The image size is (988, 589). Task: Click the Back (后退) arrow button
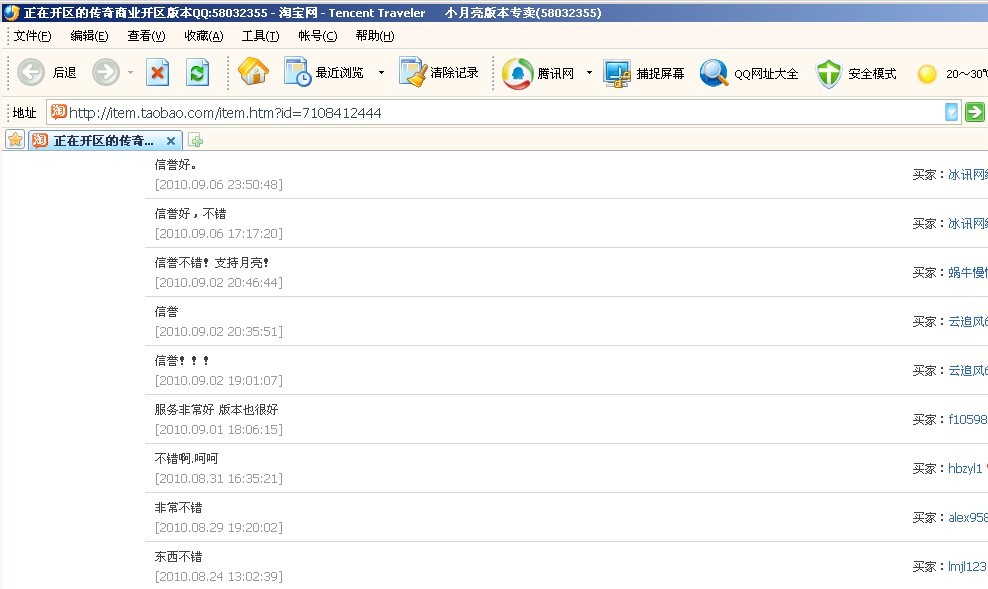pos(32,73)
